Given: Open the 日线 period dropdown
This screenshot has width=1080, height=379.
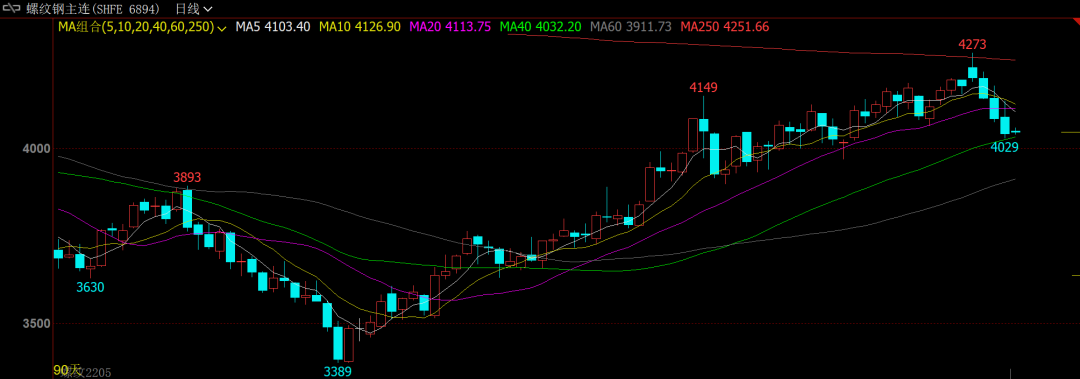Looking at the screenshot, I should (194, 9).
